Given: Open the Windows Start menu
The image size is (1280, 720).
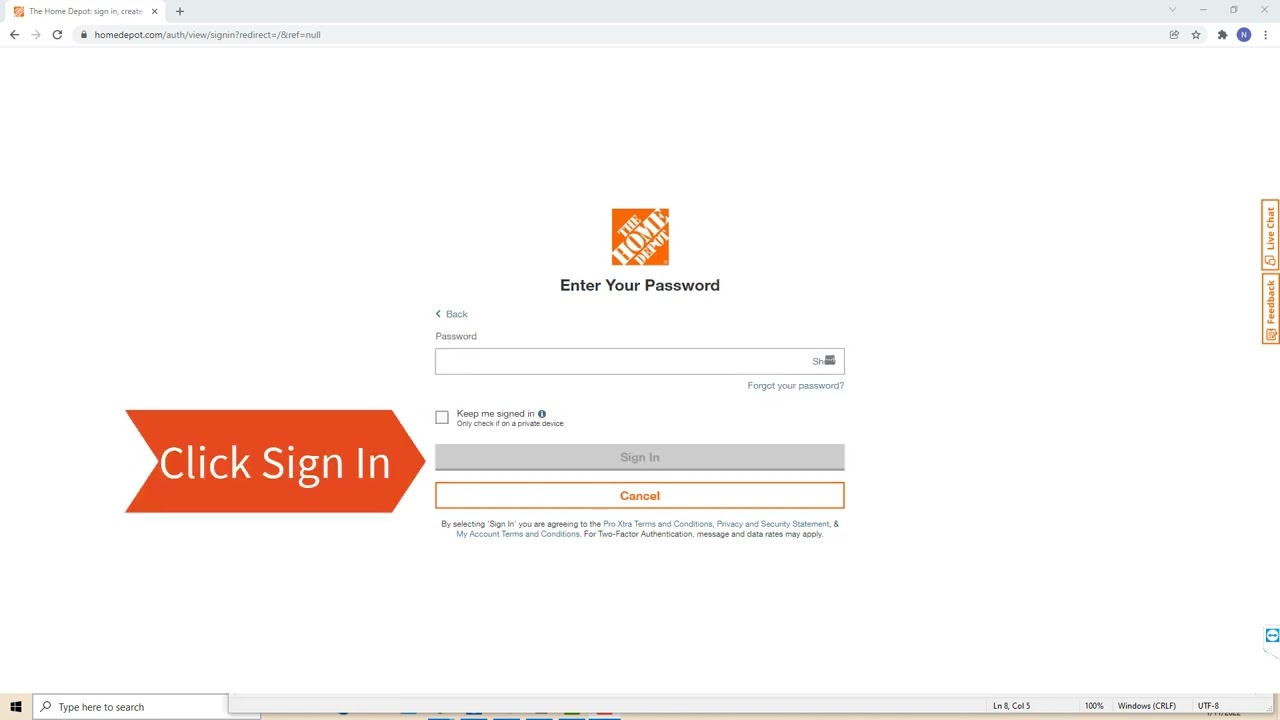Looking at the screenshot, I should (x=15, y=707).
